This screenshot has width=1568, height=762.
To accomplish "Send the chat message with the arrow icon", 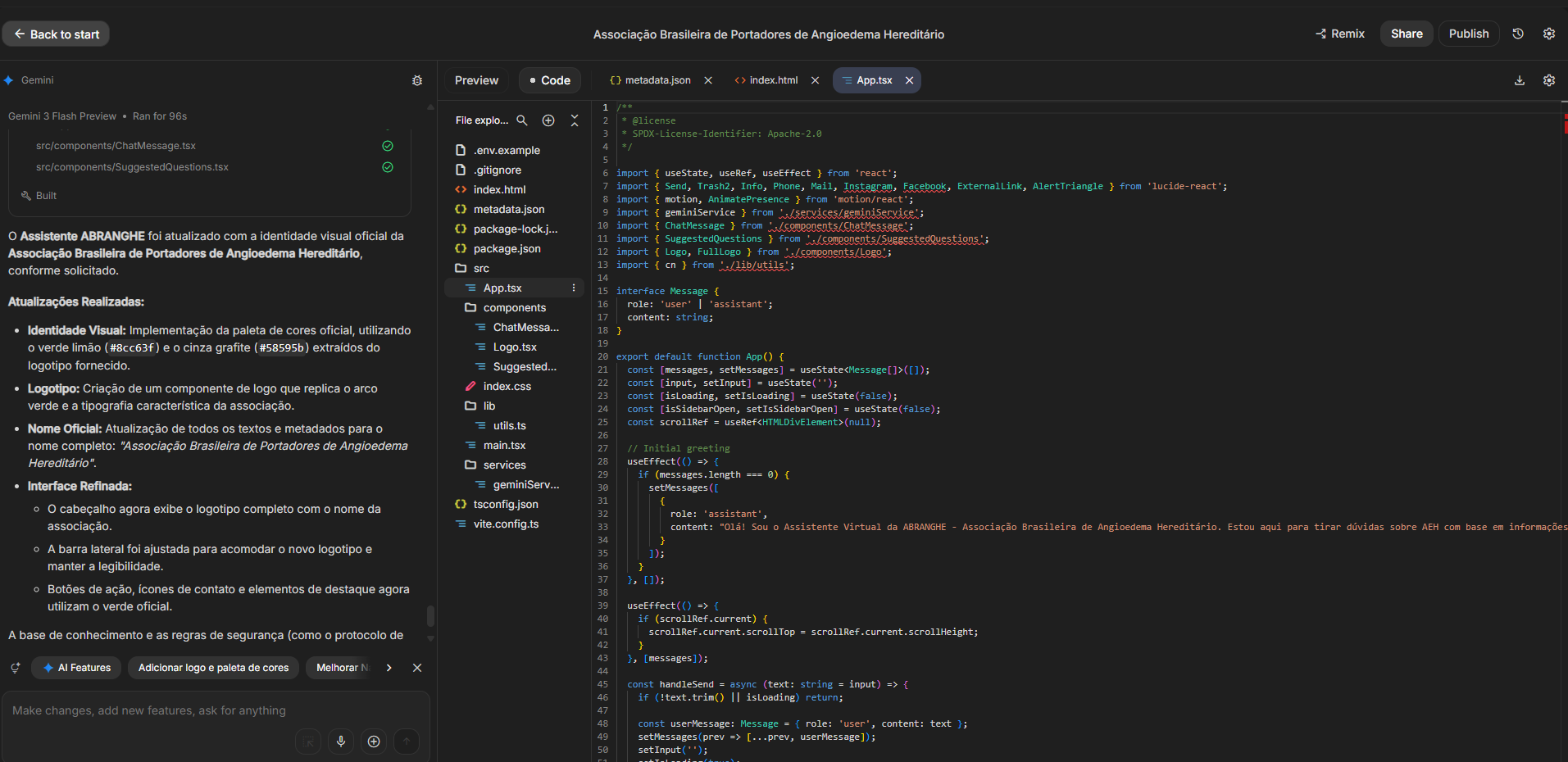I will 407,742.
